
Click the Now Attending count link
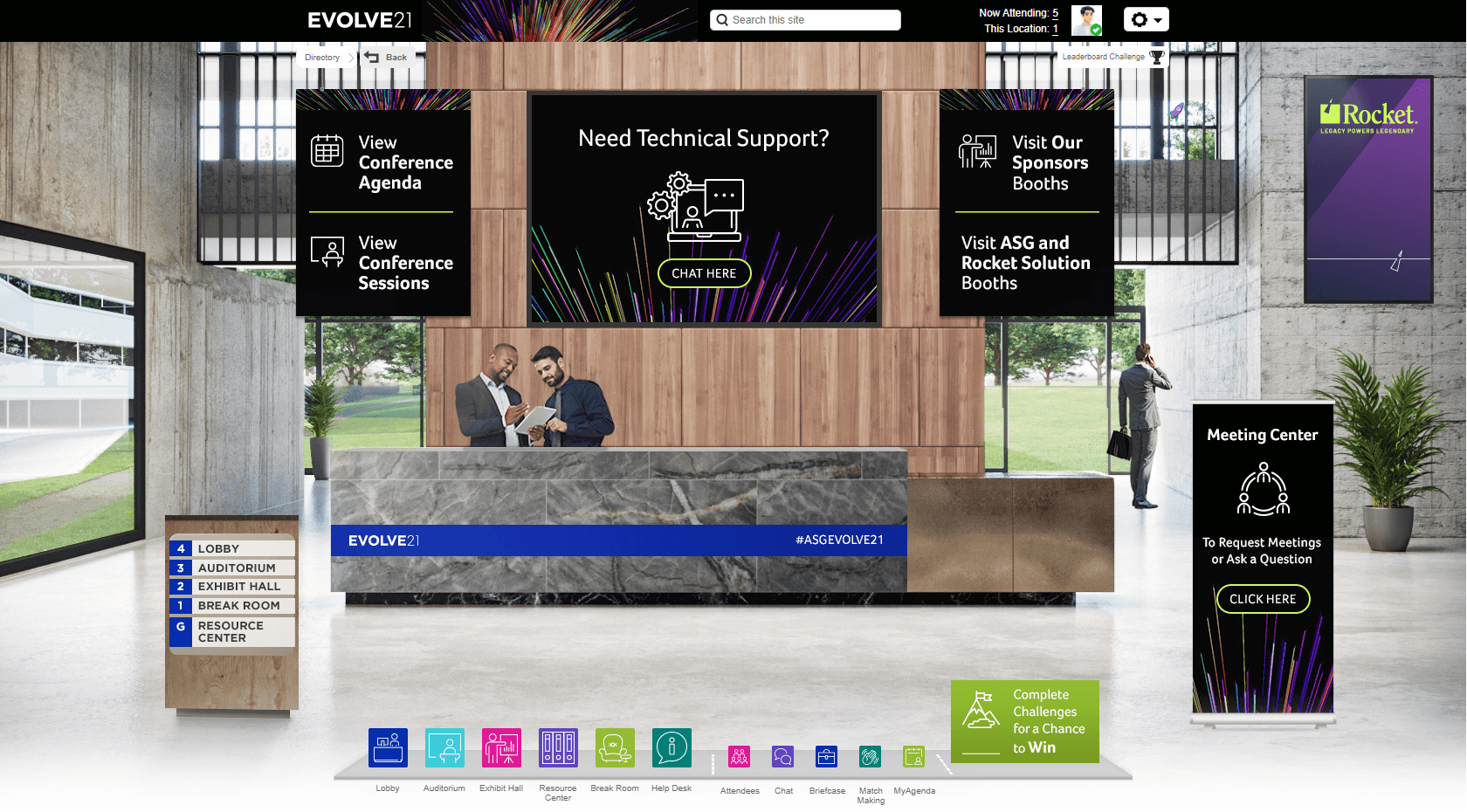(1055, 13)
